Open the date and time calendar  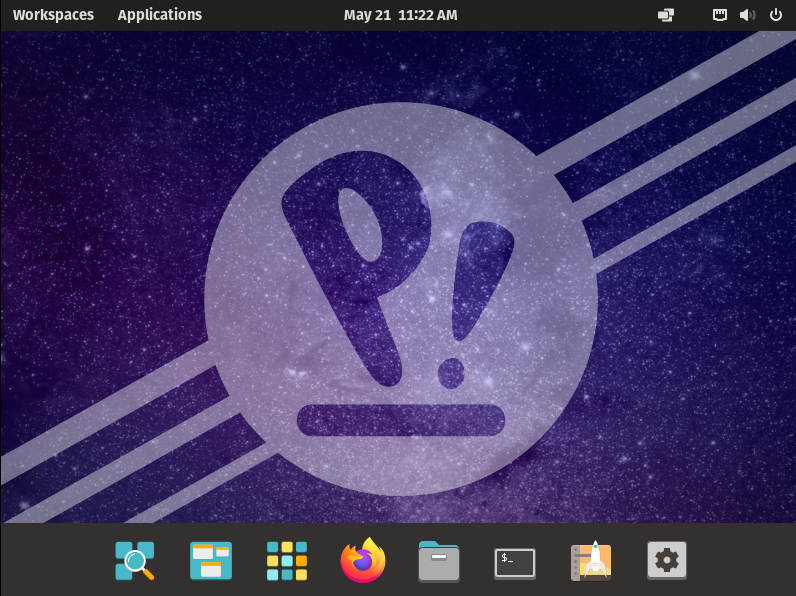point(401,15)
